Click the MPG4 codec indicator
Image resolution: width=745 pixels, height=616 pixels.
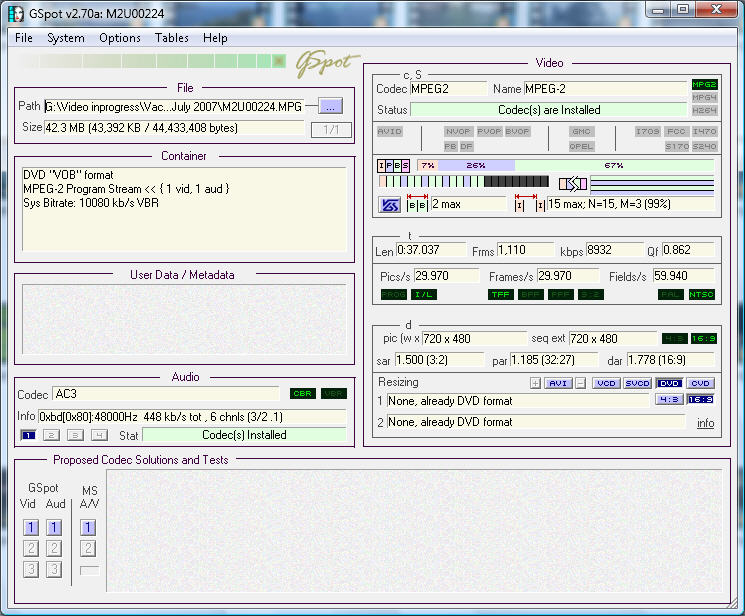click(x=704, y=97)
